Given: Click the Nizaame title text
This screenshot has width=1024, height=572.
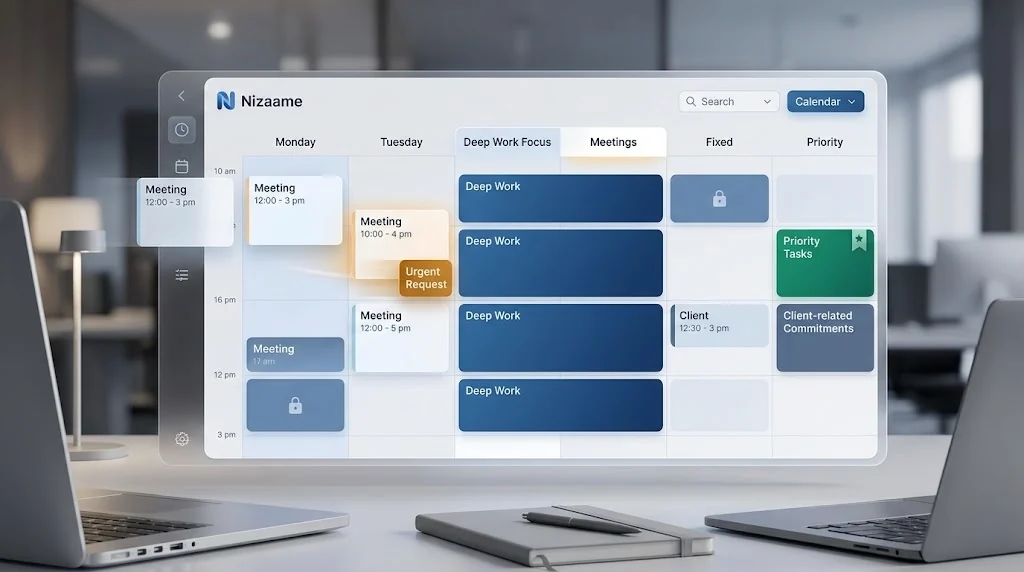Looking at the screenshot, I should tap(272, 101).
